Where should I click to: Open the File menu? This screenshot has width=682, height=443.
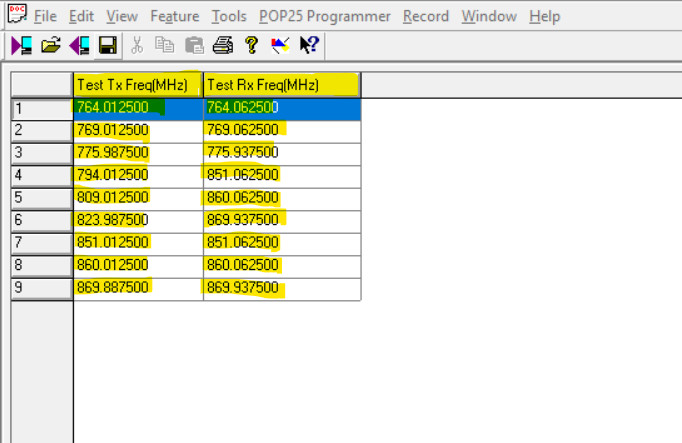tap(45, 17)
